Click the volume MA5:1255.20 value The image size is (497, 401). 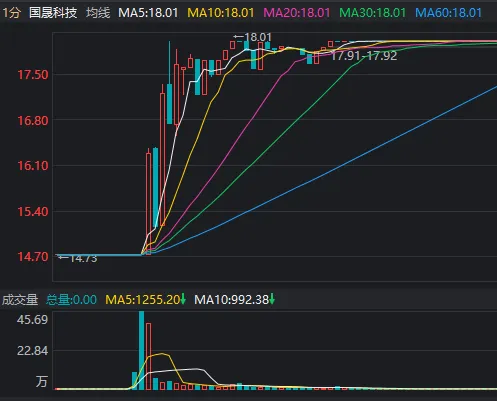(143, 300)
